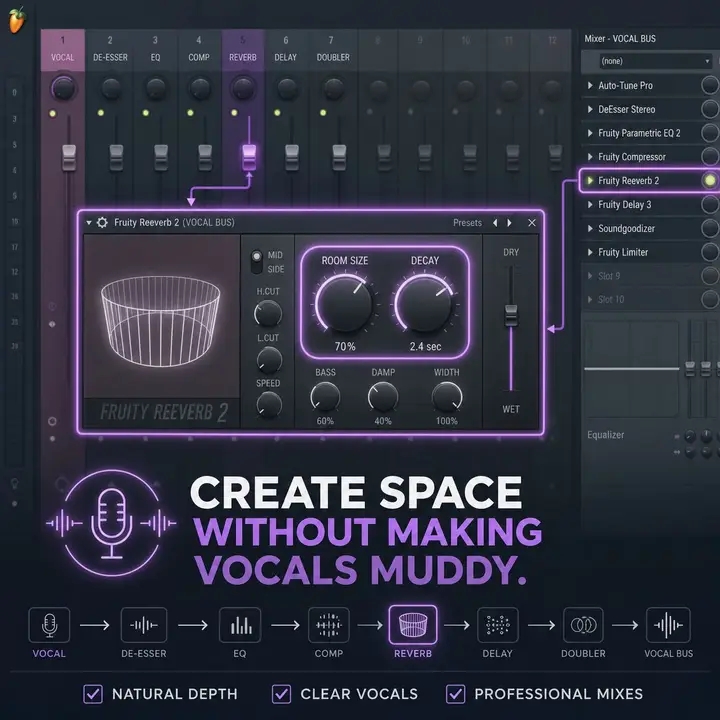Click the FL Studio fruit logo
The width and height of the screenshot is (720, 720).
point(17,20)
